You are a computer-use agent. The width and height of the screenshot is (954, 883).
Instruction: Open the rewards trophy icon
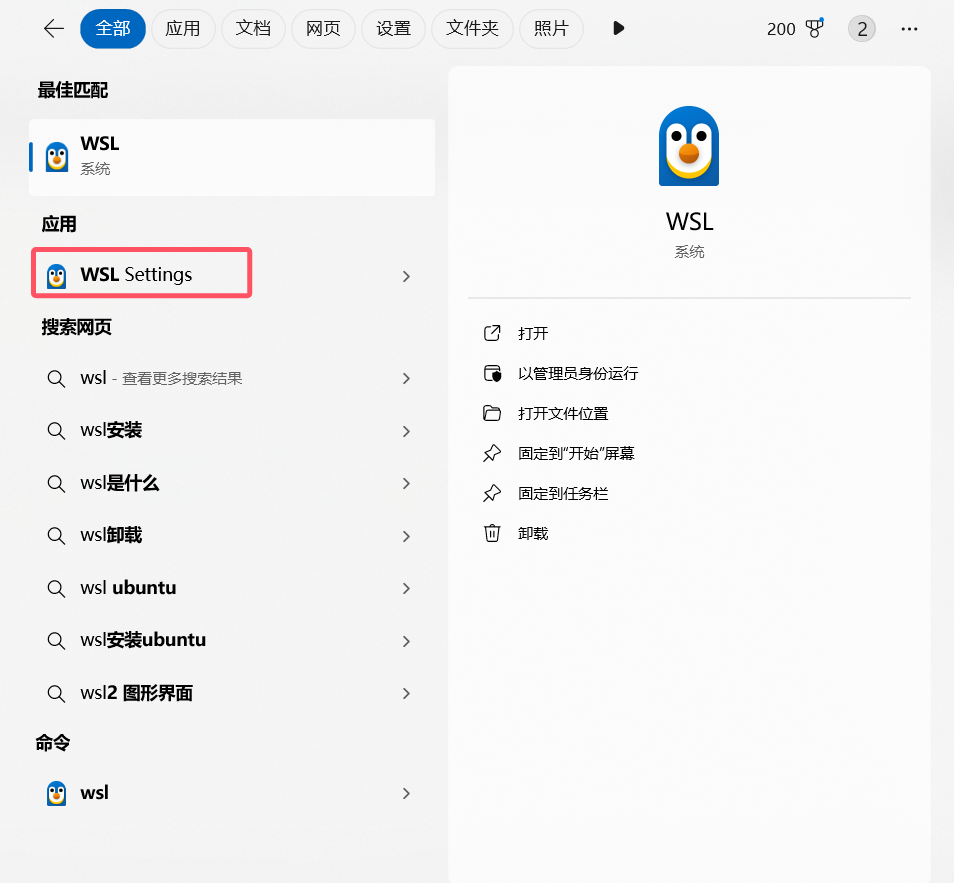[814, 28]
